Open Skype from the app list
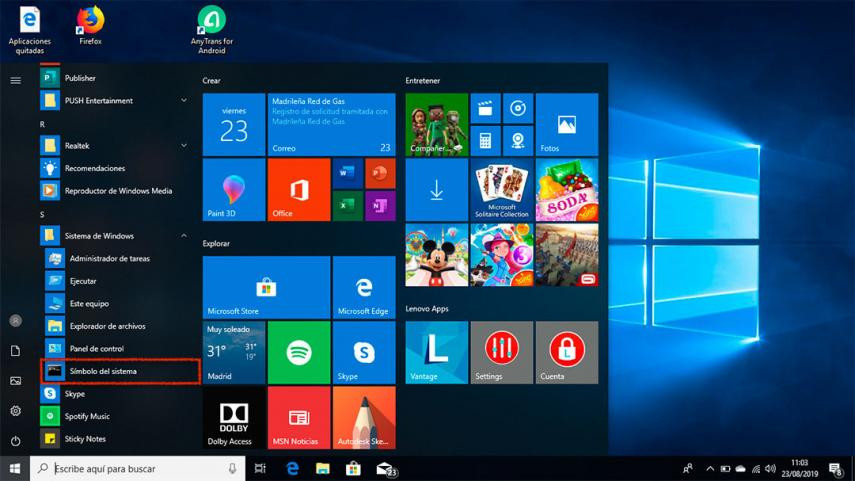 coord(115,394)
